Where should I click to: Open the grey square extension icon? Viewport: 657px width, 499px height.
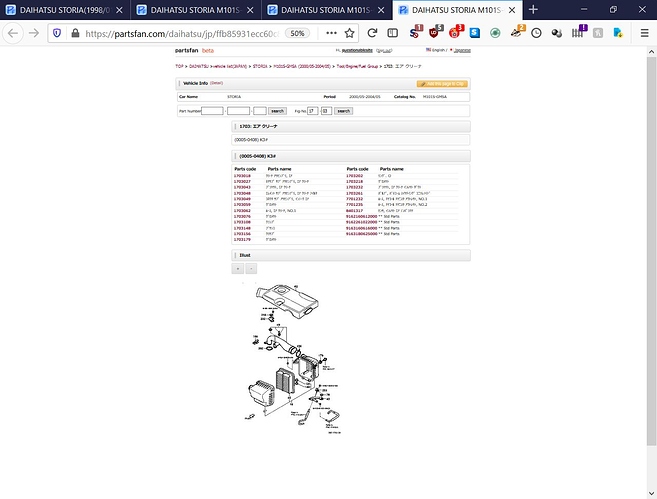(x=598, y=33)
